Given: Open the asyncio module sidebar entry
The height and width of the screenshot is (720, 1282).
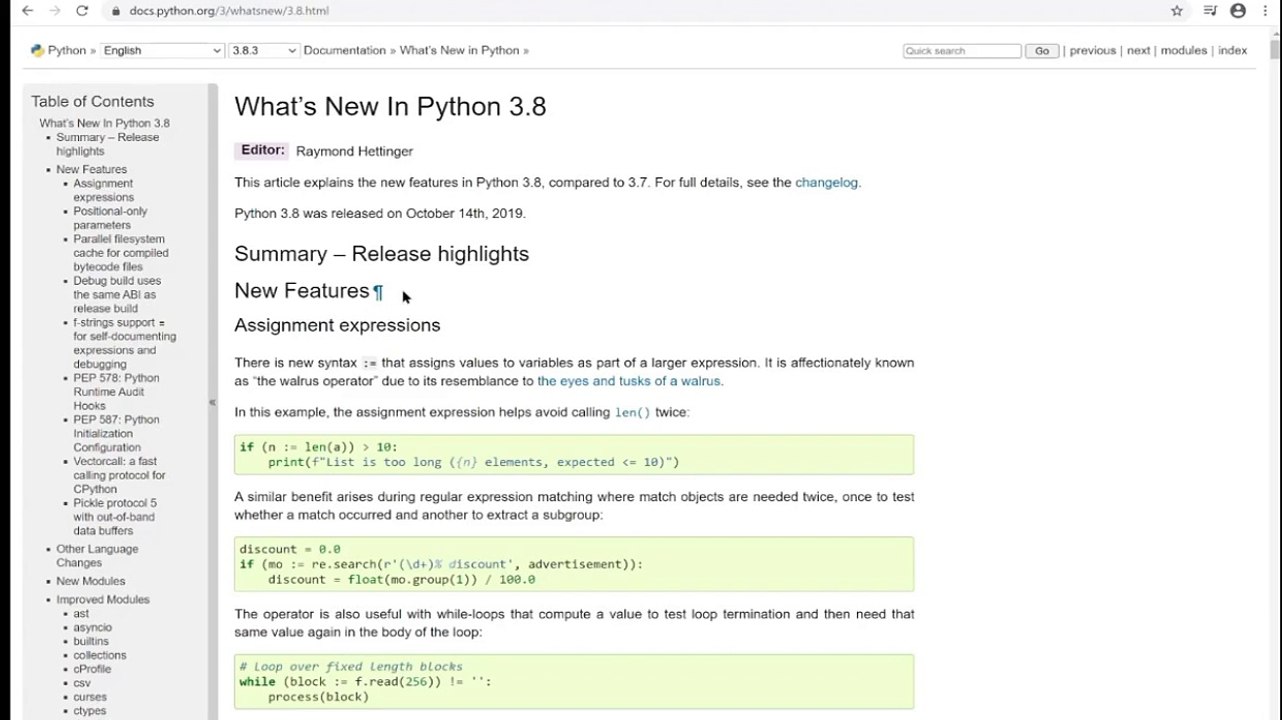Looking at the screenshot, I should click(x=92, y=628).
